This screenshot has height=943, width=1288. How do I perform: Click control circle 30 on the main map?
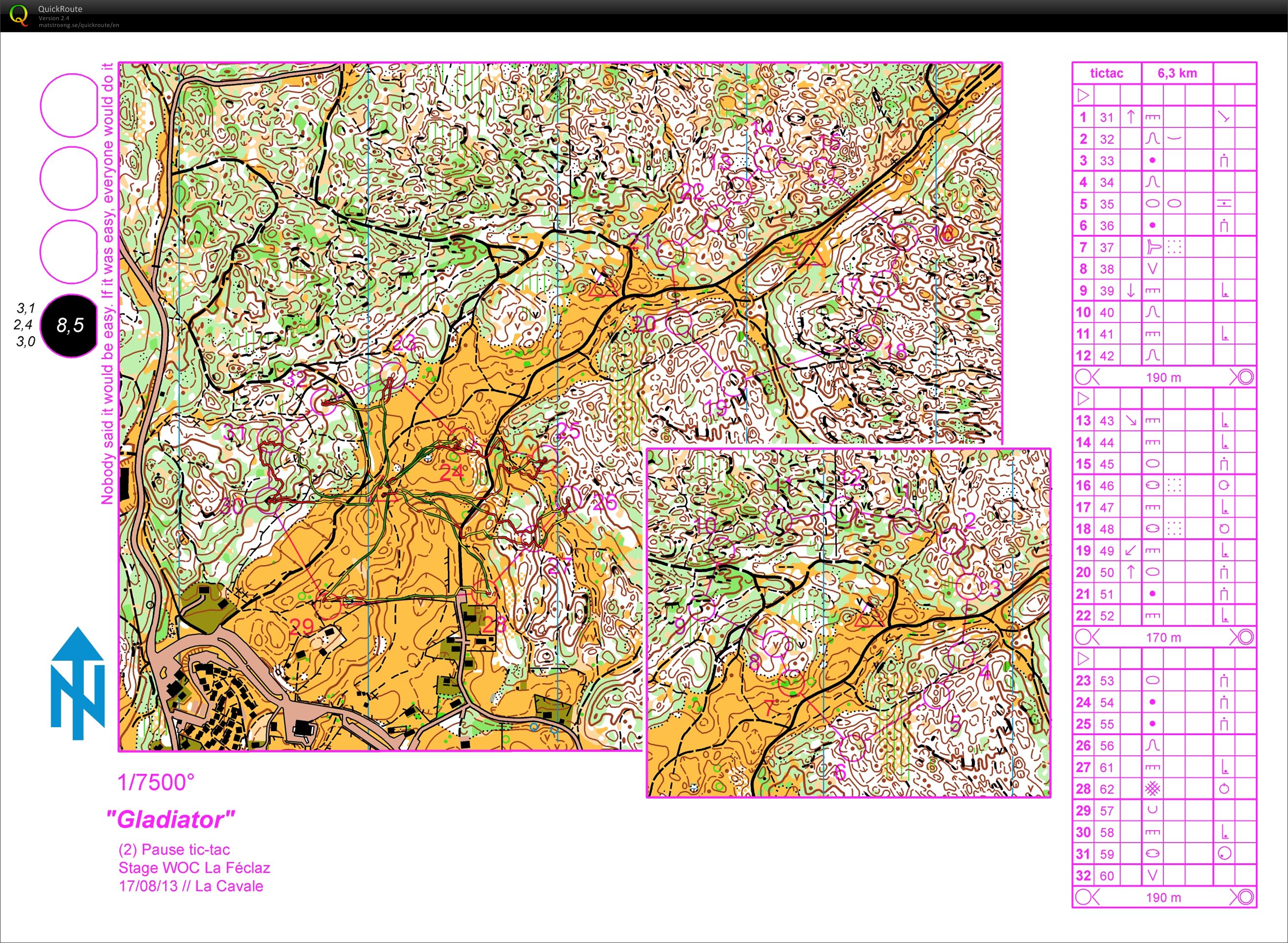click(x=268, y=500)
